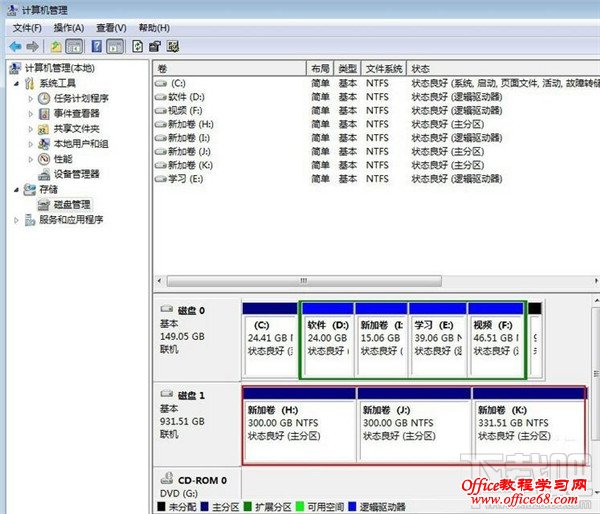Click the Back arrow toolbar icon
Screen dimensions: 600x514
pyautogui.click(x=15, y=47)
